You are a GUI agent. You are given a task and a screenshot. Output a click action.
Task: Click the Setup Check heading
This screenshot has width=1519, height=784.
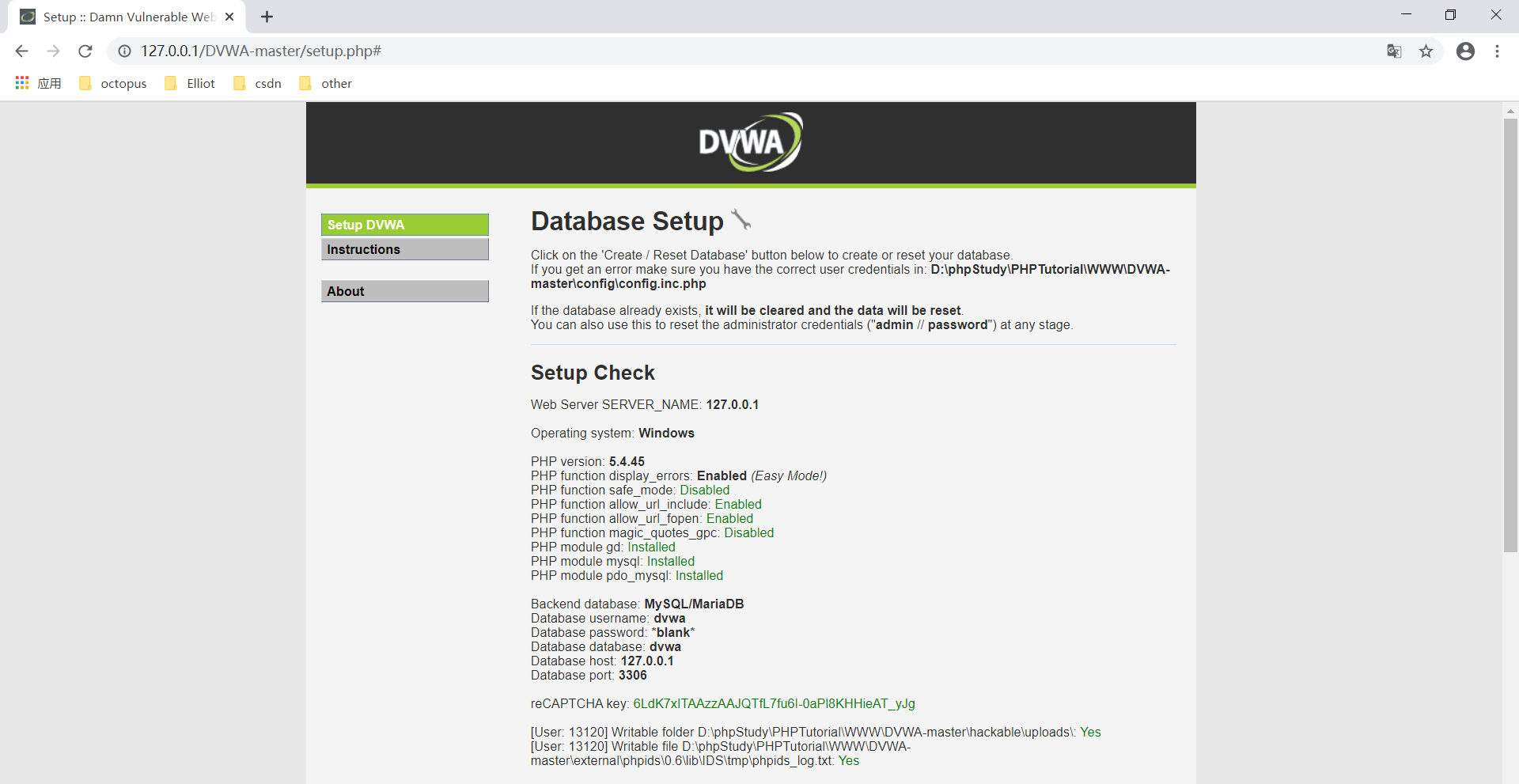[593, 373]
